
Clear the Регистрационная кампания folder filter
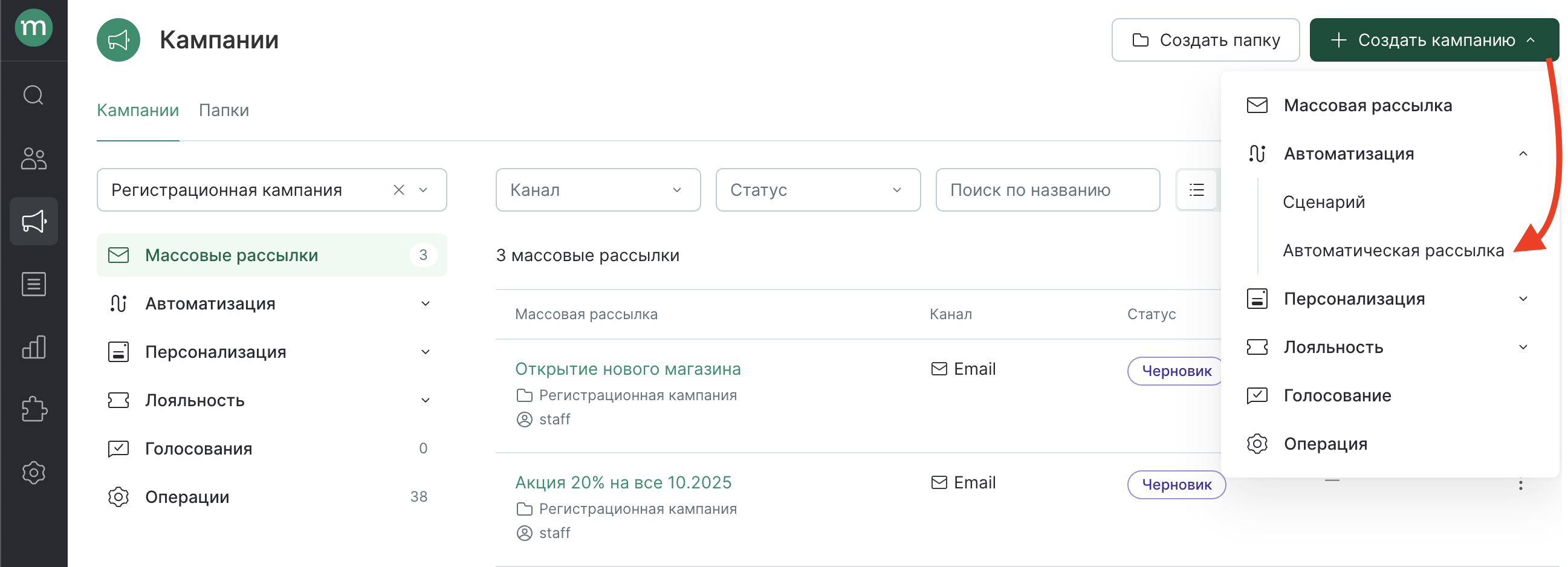tap(399, 190)
